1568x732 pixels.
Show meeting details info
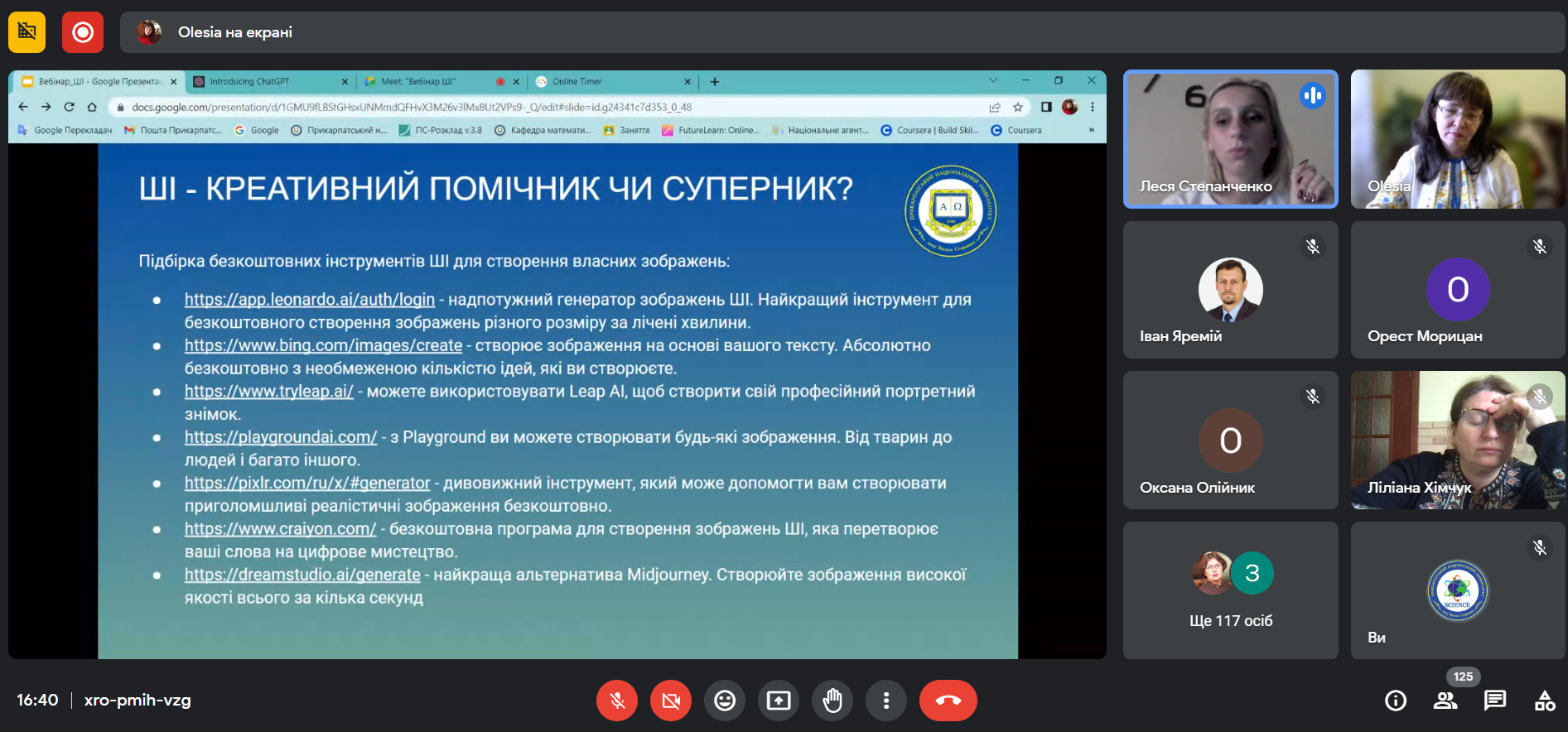coord(1396,701)
